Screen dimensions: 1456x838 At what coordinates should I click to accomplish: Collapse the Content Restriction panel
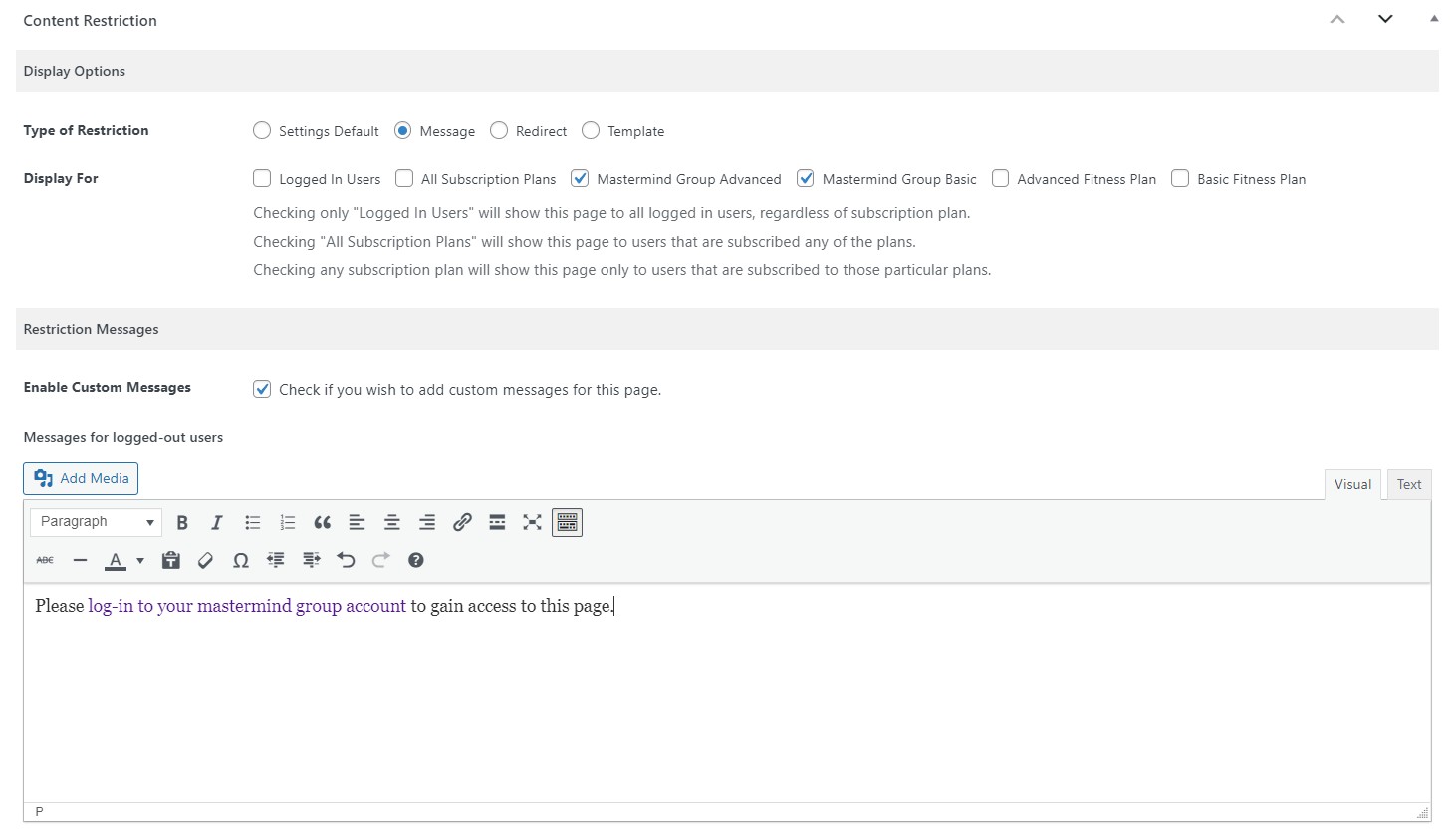tap(1434, 19)
